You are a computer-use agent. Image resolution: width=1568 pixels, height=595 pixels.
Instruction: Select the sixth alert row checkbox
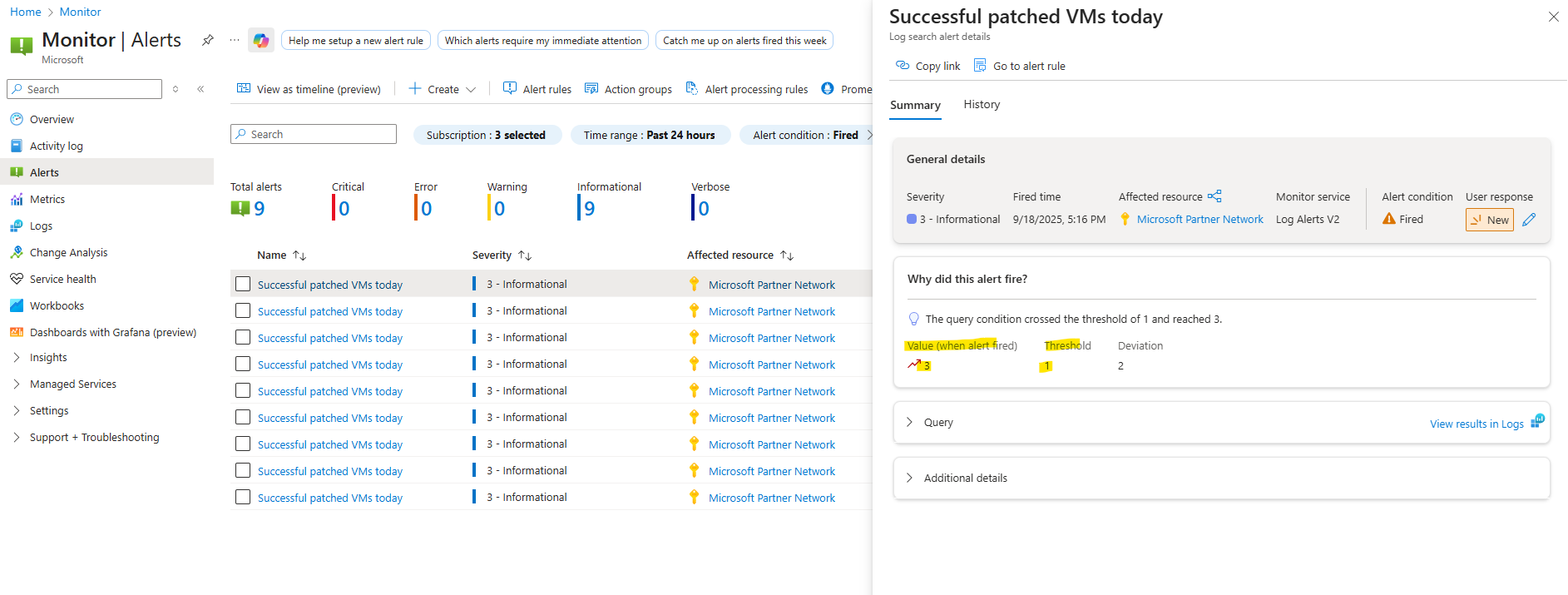pos(243,417)
